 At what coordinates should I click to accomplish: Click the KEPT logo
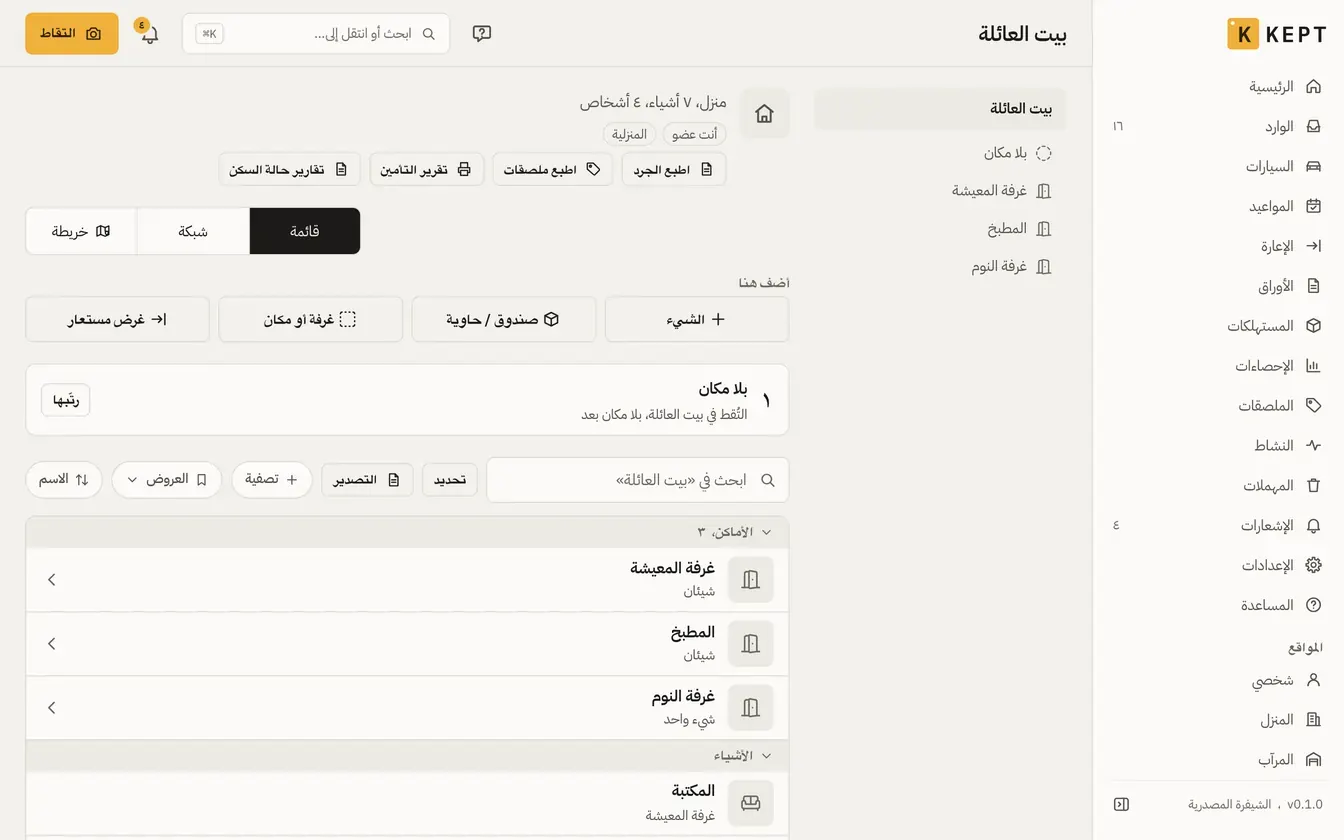[1276, 34]
